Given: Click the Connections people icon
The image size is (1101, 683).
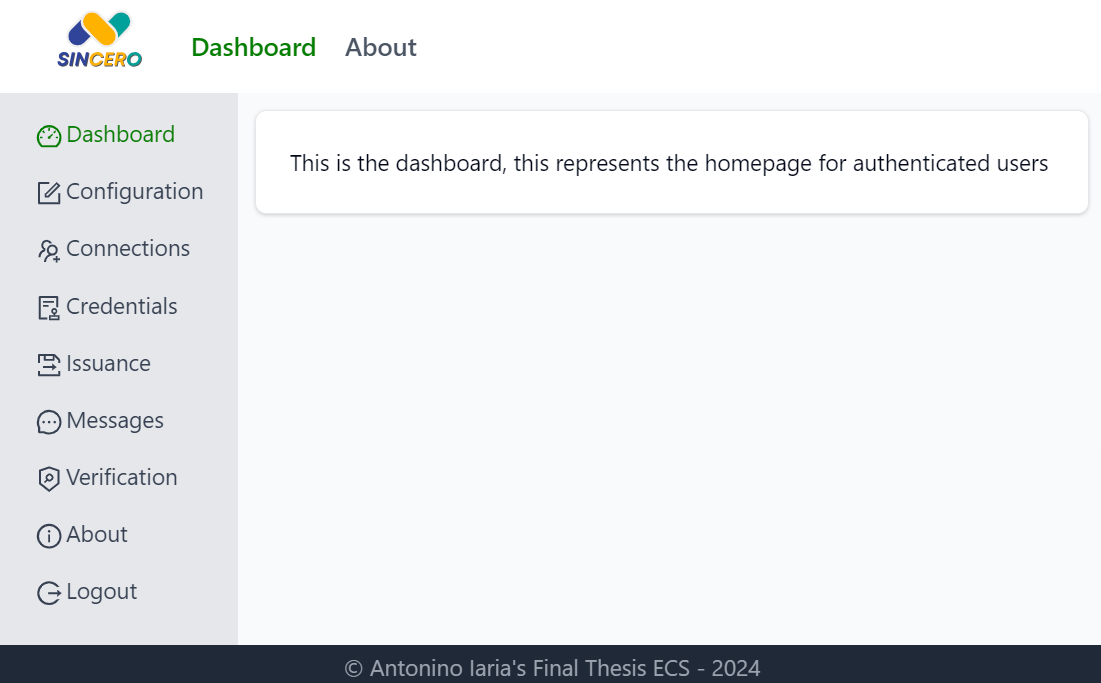Looking at the screenshot, I should (x=49, y=251).
